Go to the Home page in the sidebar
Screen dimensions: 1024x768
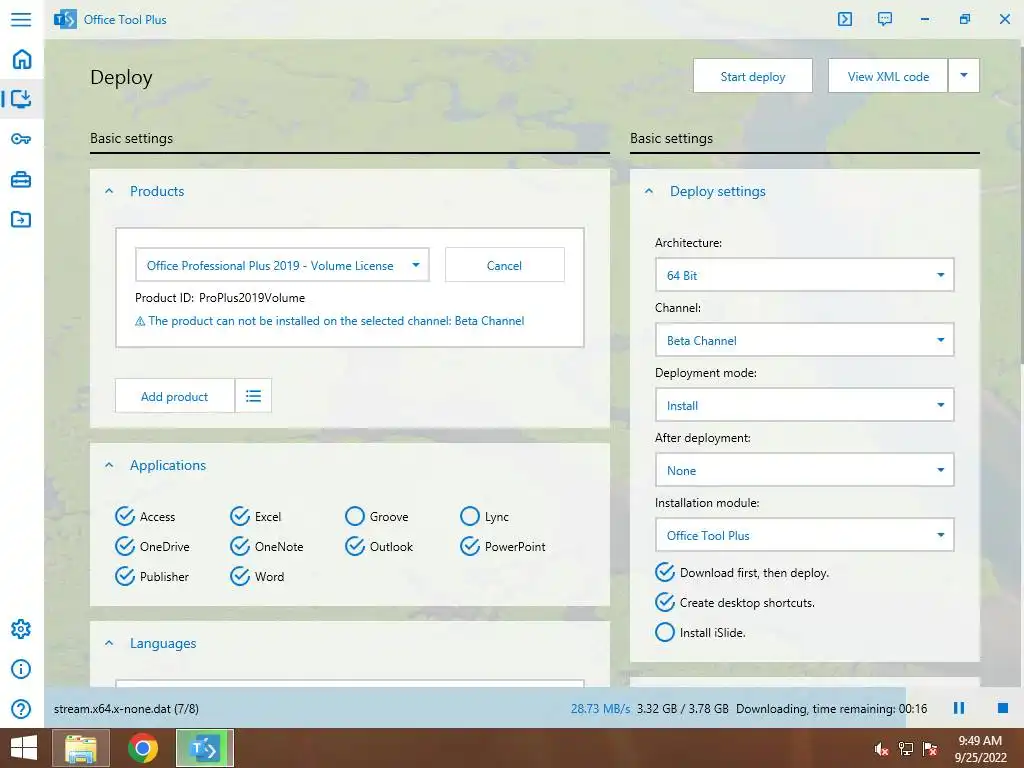click(x=22, y=59)
